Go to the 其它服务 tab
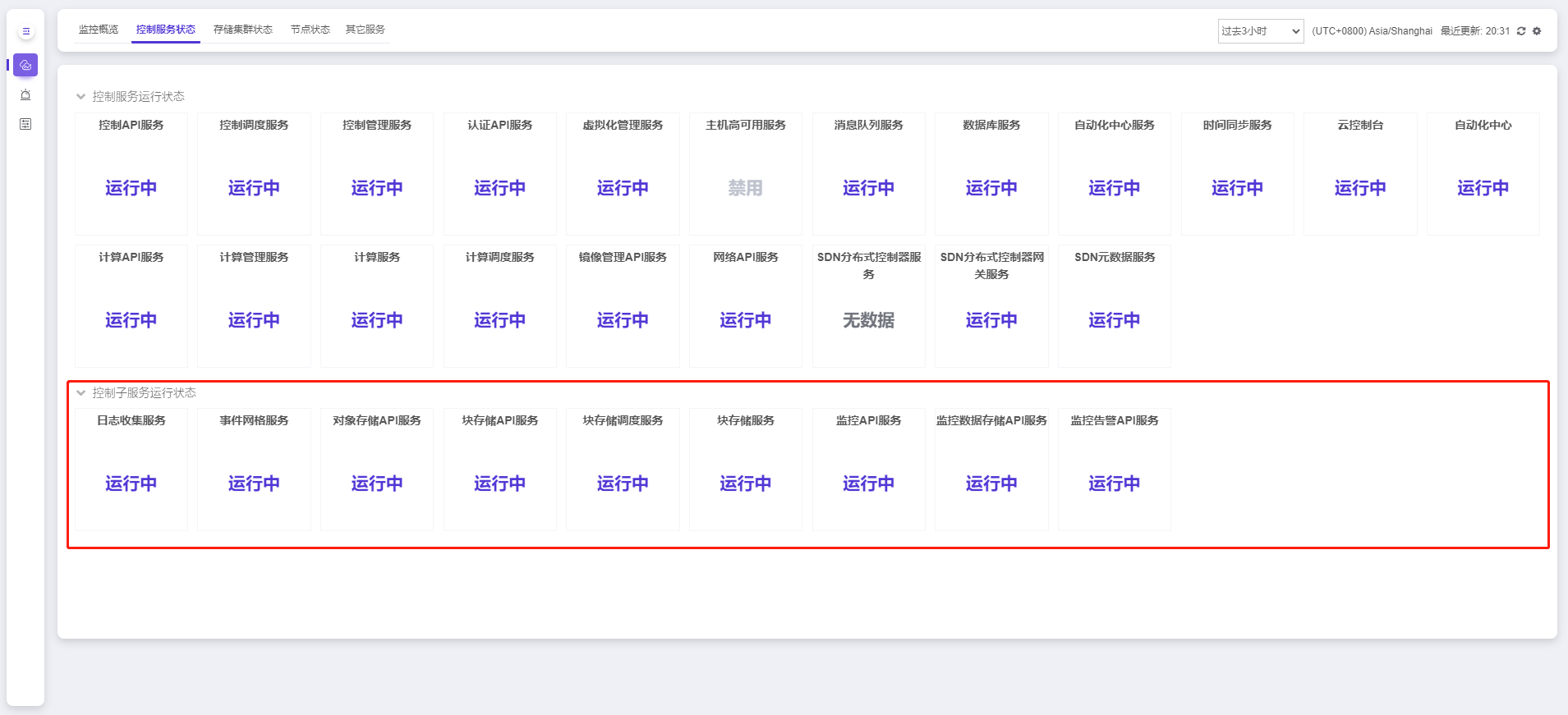Image resolution: width=1568 pixels, height=715 pixels. tap(365, 30)
